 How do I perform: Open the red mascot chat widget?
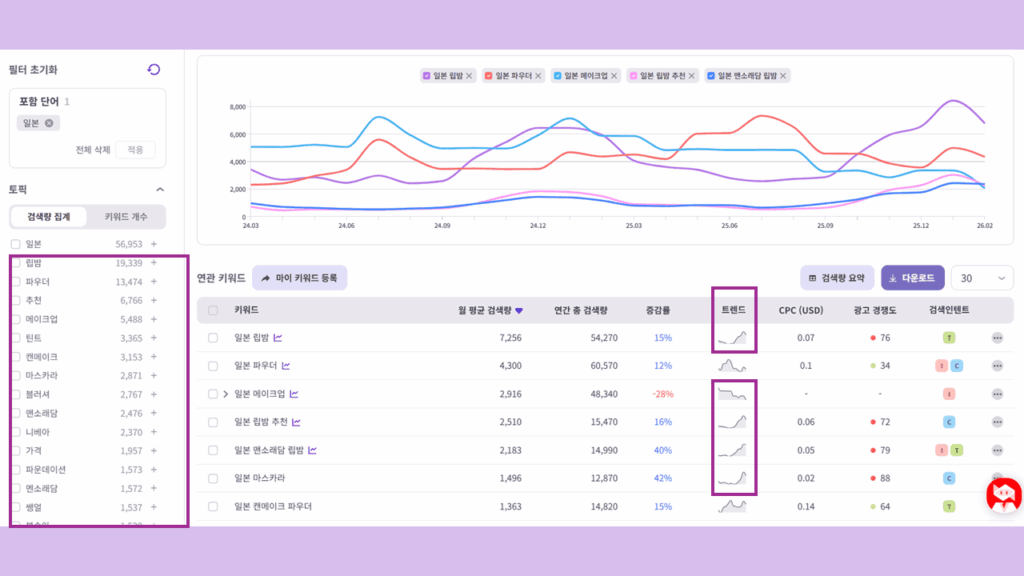pyautogui.click(x=1002, y=496)
